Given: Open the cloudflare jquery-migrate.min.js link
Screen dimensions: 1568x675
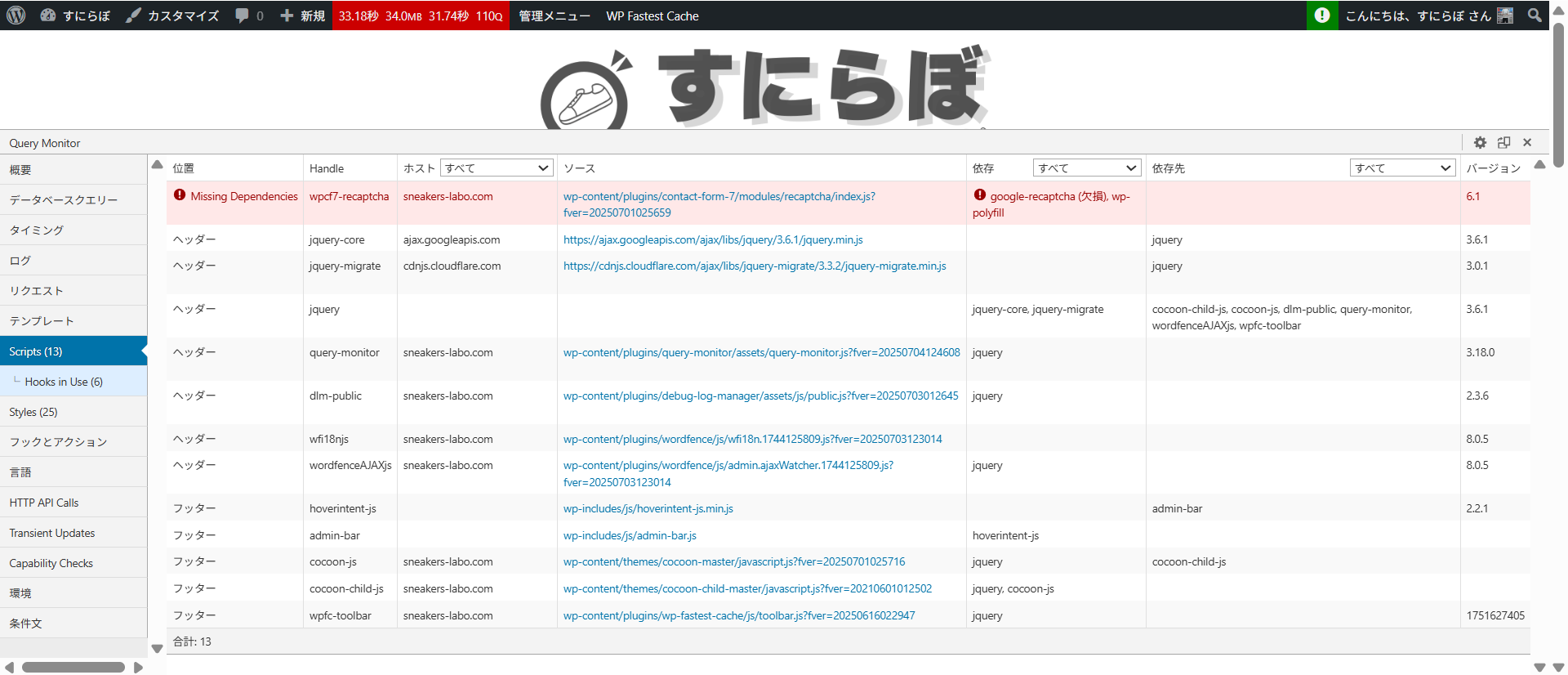Looking at the screenshot, I should pos(755,266).
